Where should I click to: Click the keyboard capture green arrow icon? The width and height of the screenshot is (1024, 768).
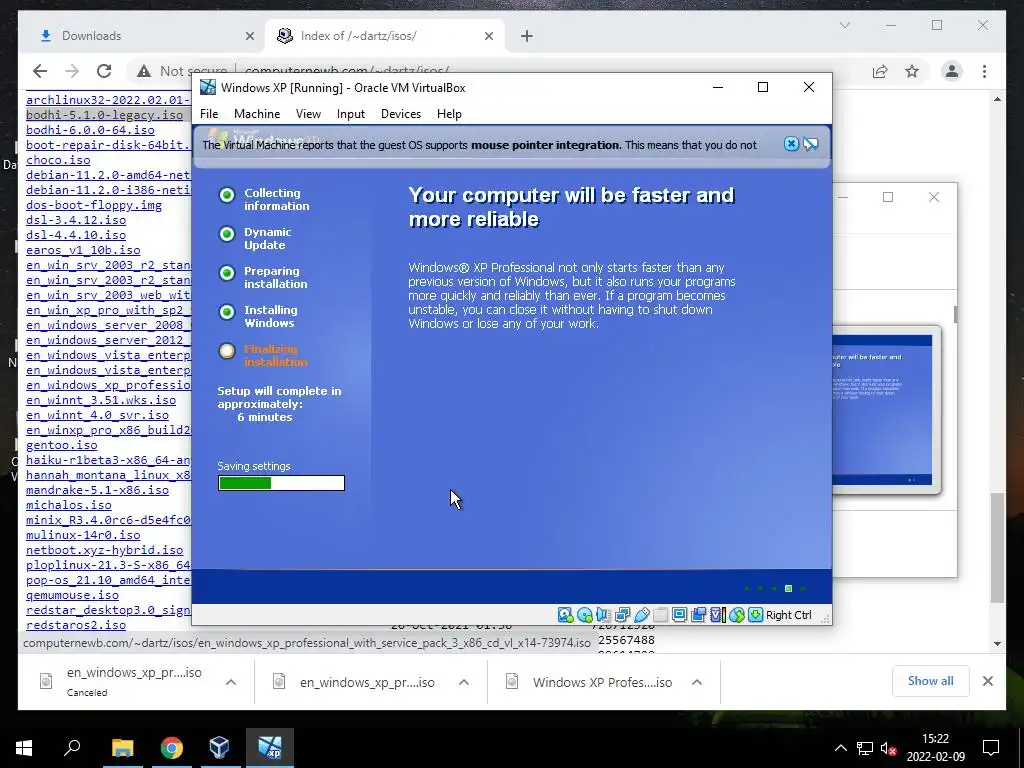point(756,615)
